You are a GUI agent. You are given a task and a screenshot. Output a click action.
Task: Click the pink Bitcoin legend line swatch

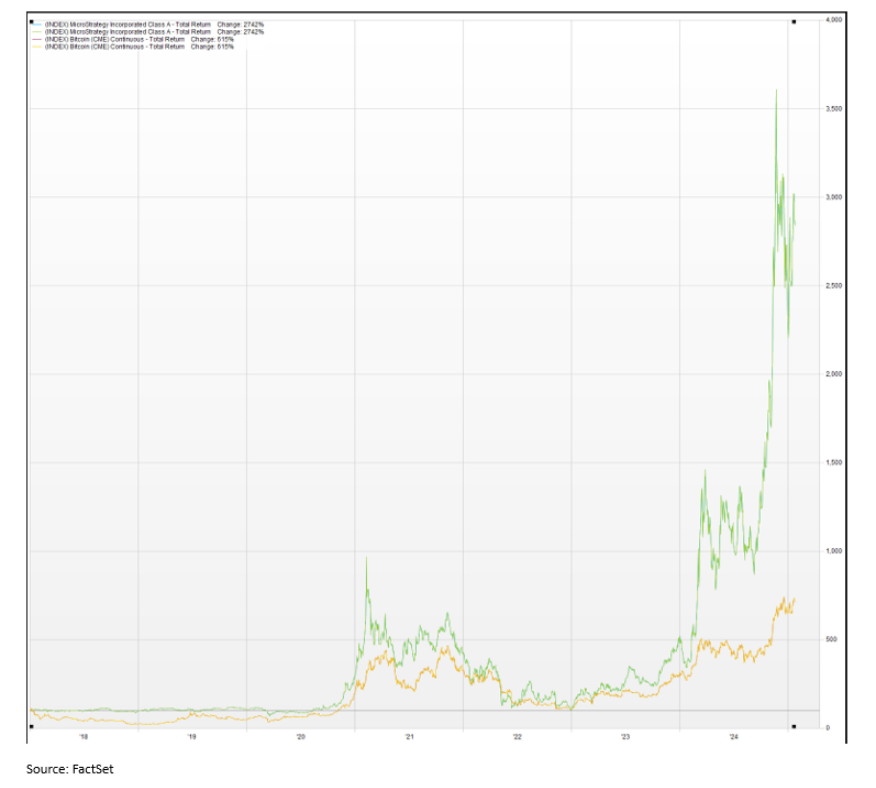pos(37,39)
